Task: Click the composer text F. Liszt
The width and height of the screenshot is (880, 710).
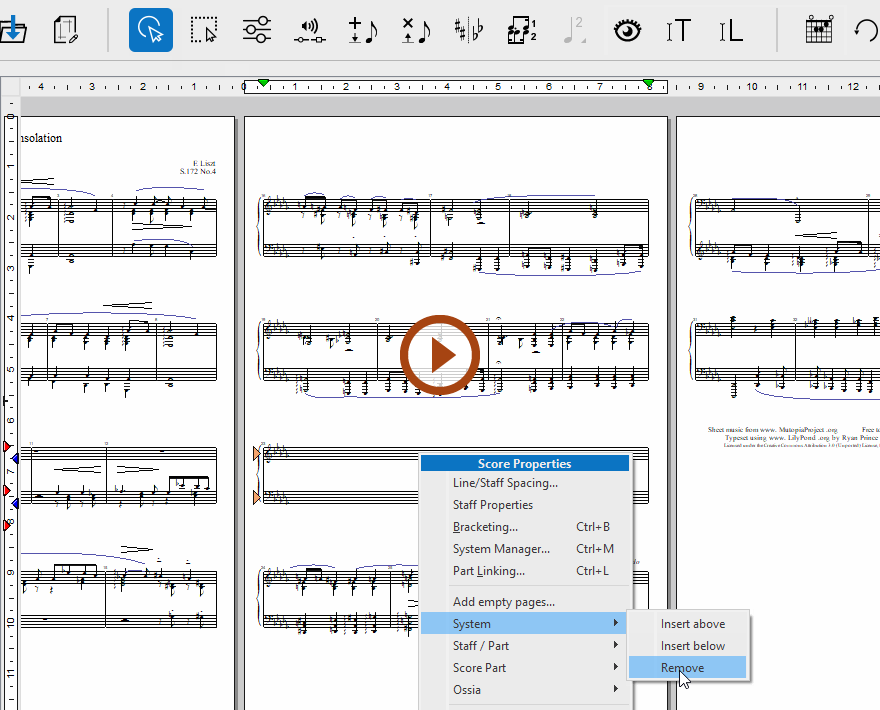Action: [204, 163]
